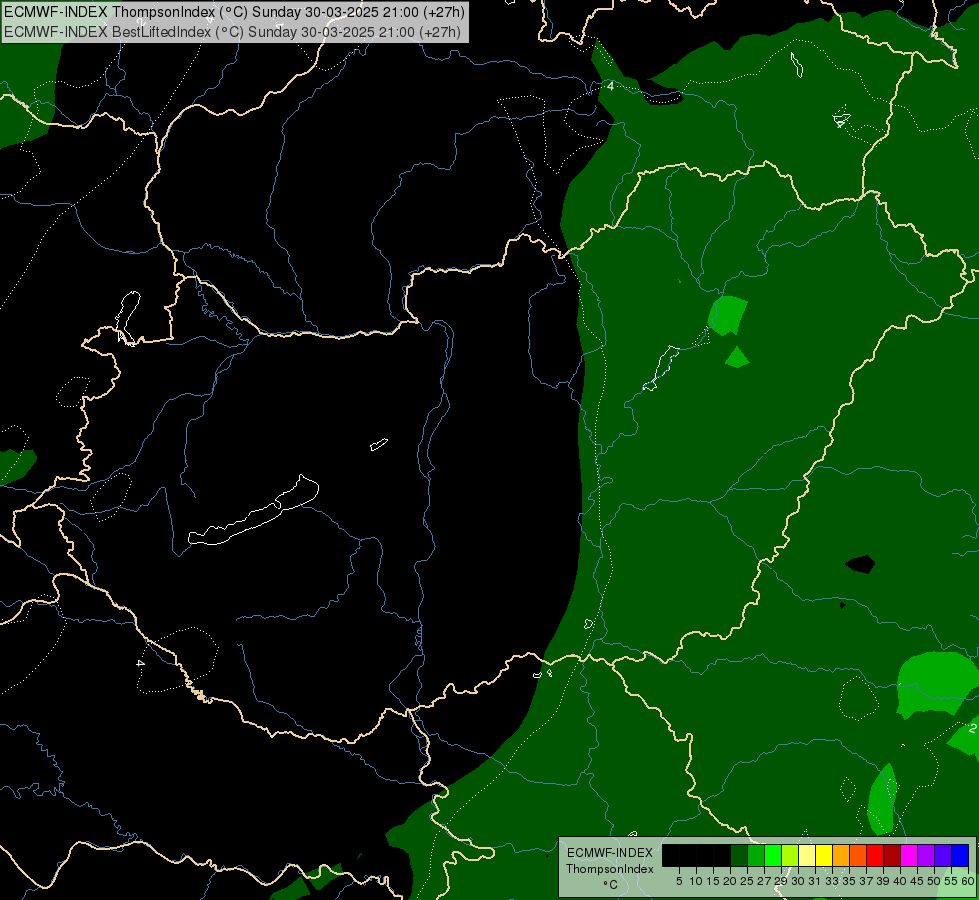Screen dimensions: 979x900
Task: Click the BestLiftedIndex title line at top
Action: coord(232,32)
